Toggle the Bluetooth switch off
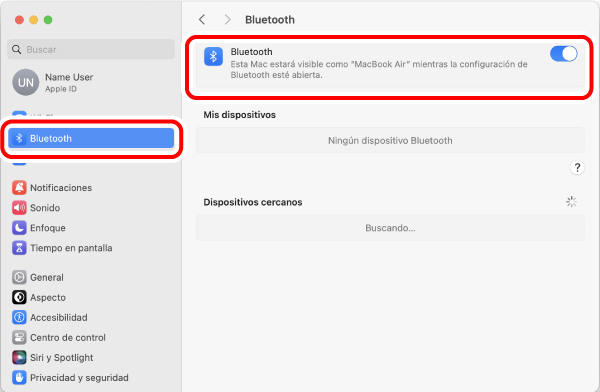Screen dimensions: 600x392 [x=564, y=54]
